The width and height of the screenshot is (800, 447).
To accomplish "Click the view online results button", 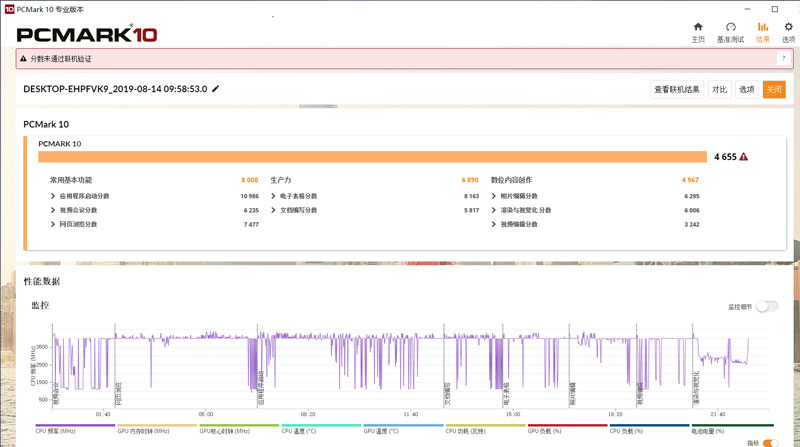I will [677, 89].
